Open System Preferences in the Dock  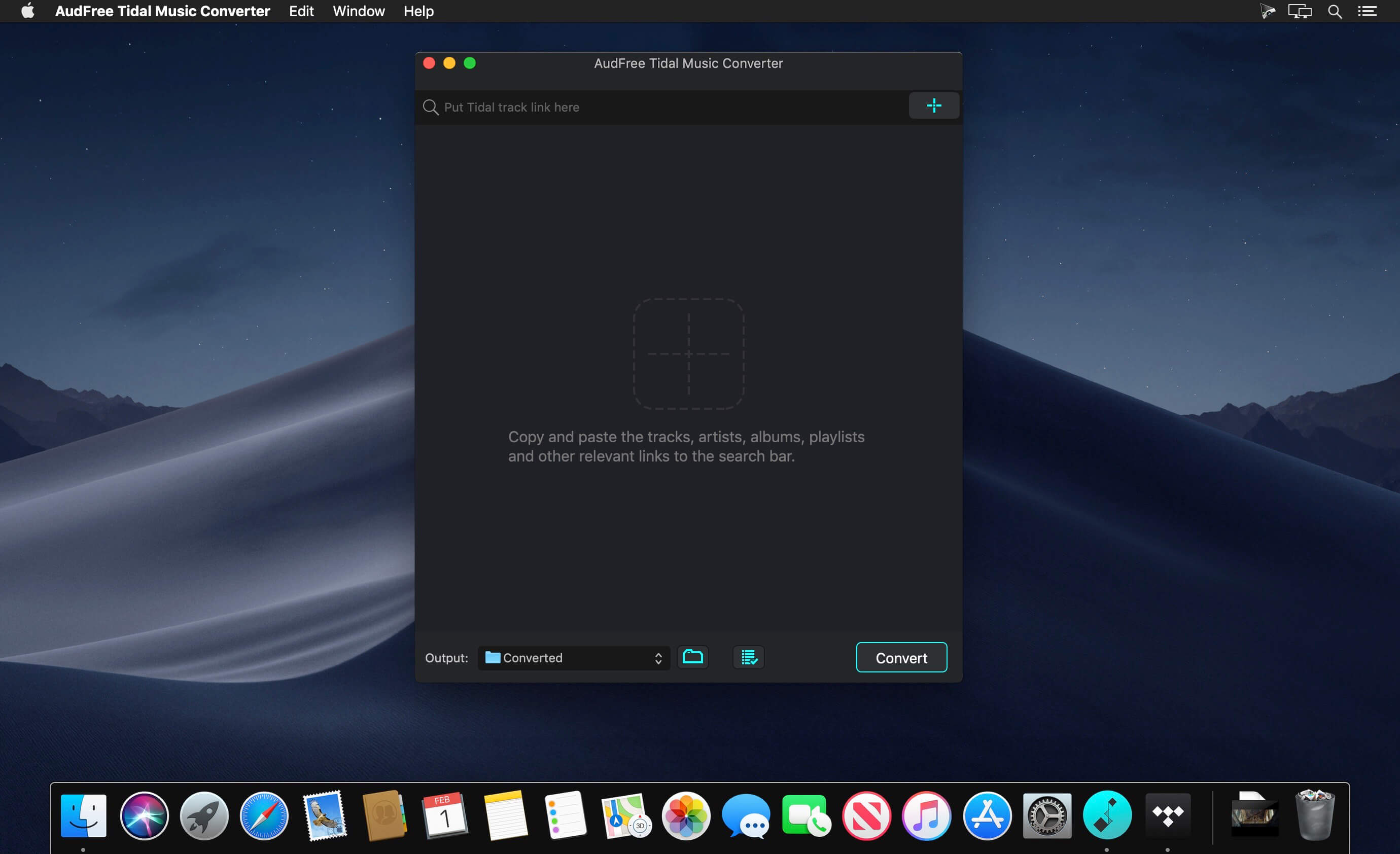[1046, 815]
